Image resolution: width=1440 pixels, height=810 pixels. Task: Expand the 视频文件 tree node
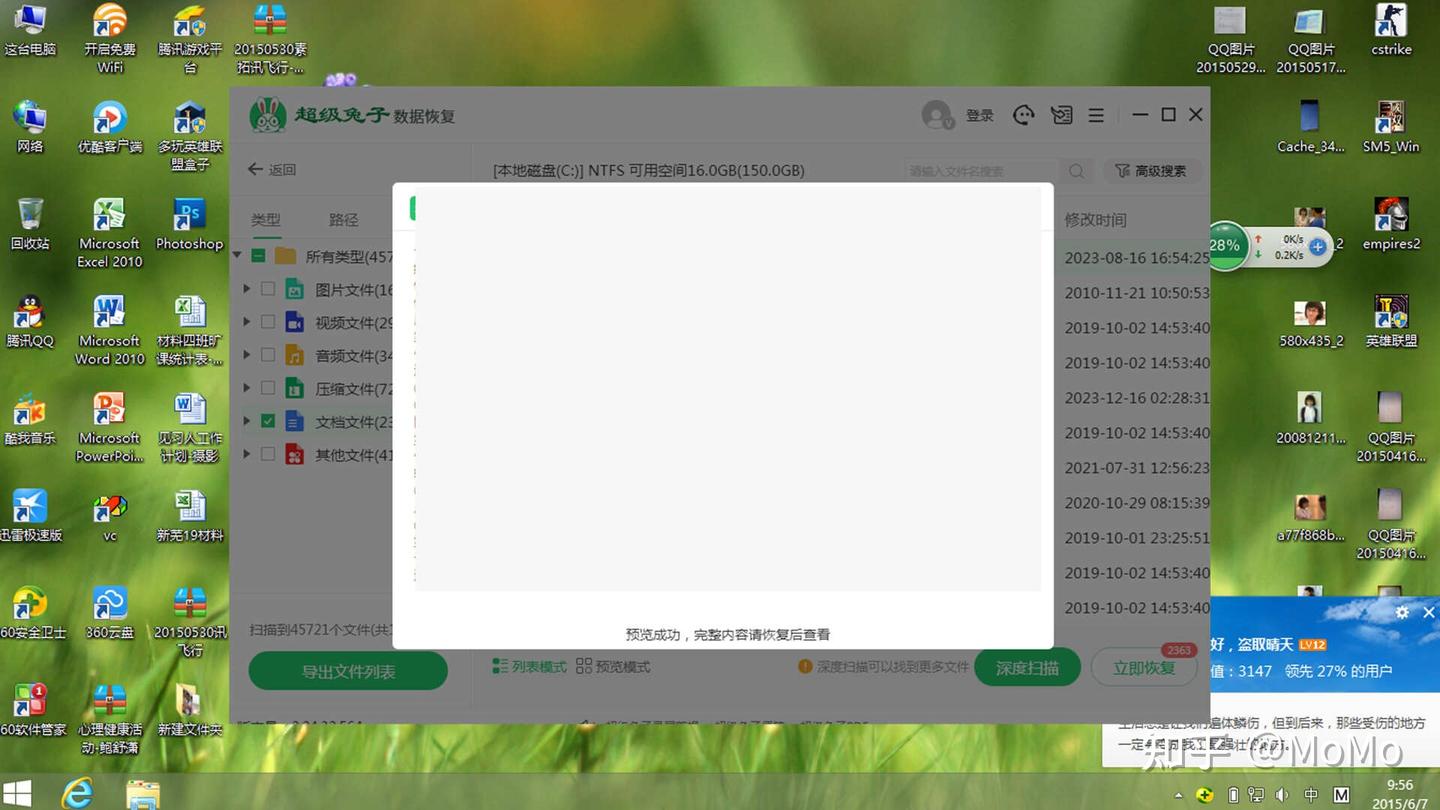coord(248,322)
